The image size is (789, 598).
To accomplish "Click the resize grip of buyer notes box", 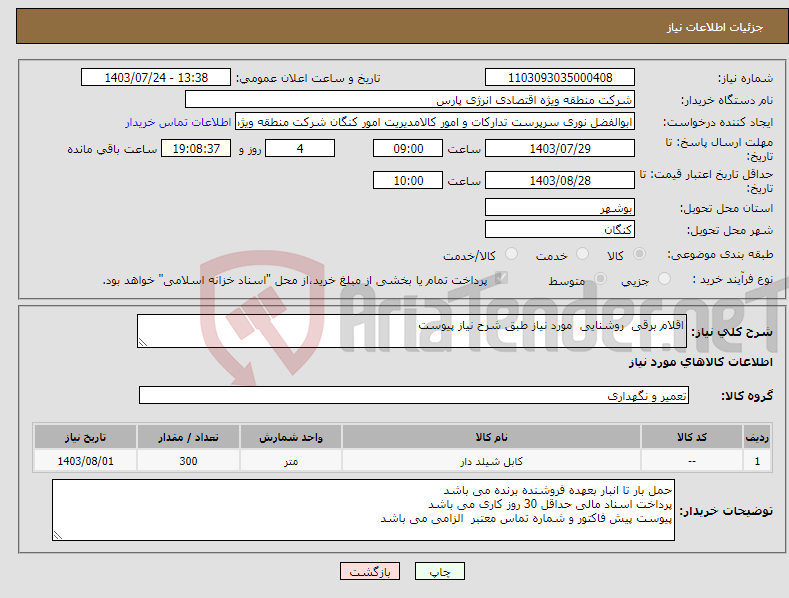I will point(58,535).
